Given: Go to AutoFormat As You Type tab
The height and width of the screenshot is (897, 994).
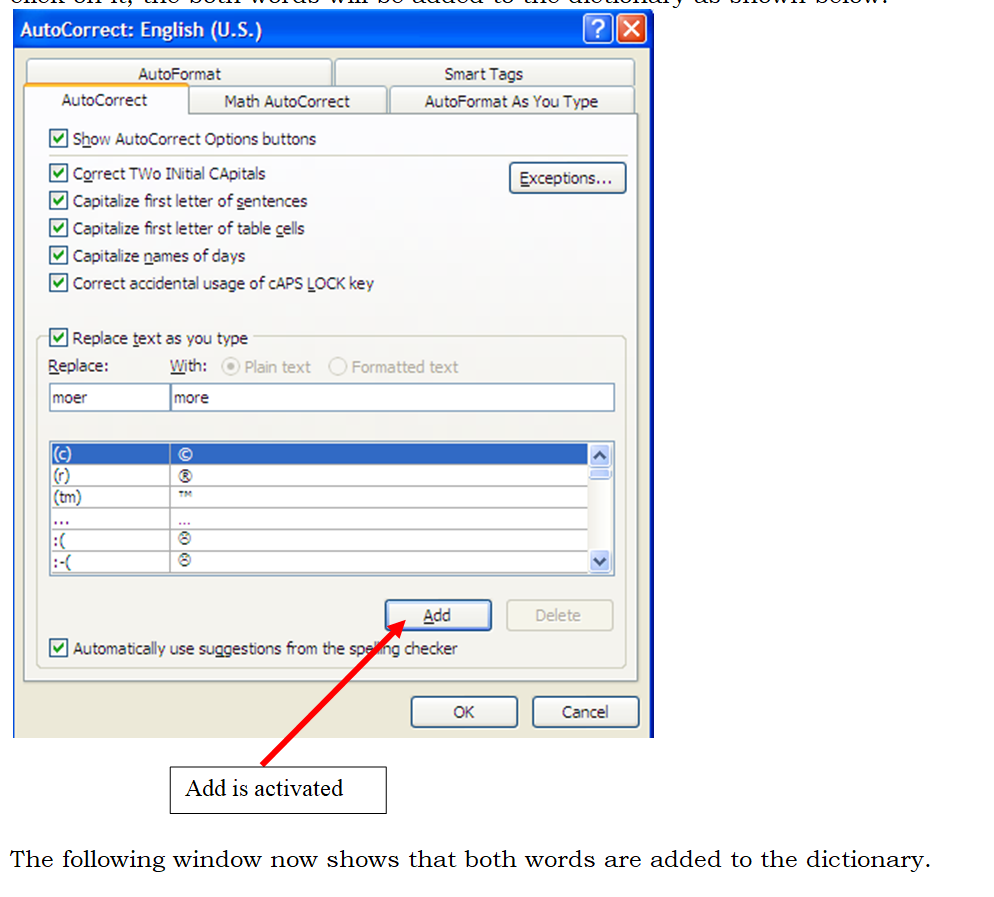Looking at the screenshot, I should pyautogui.click(x=511, y=101).
